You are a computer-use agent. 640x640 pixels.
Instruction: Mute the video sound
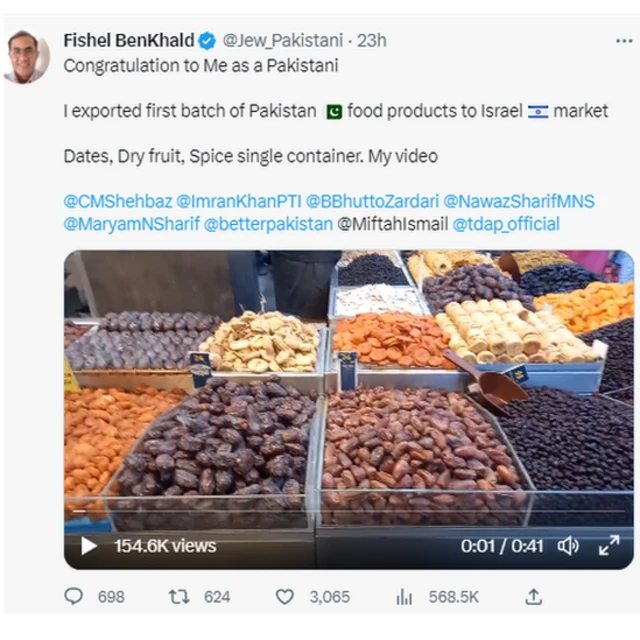pos(568,546)
